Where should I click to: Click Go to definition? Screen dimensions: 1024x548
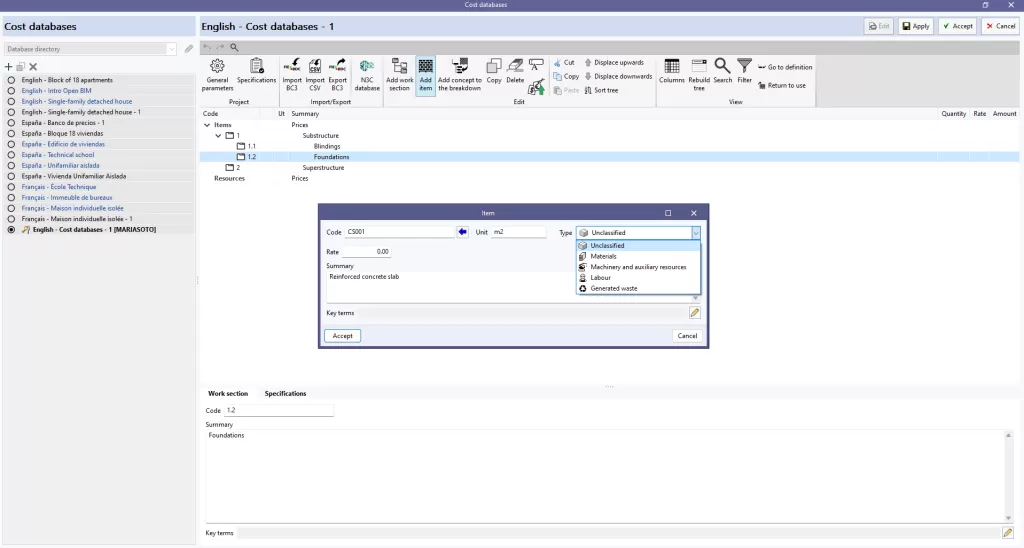[x=785, y=67]
